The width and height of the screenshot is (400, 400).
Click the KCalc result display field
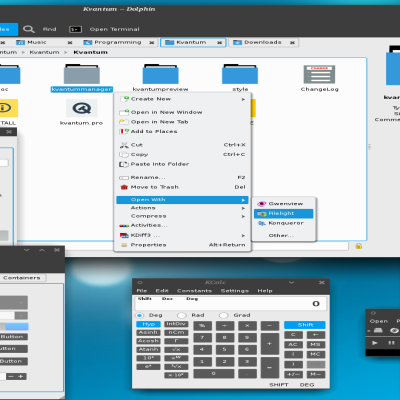click(231, 304)
